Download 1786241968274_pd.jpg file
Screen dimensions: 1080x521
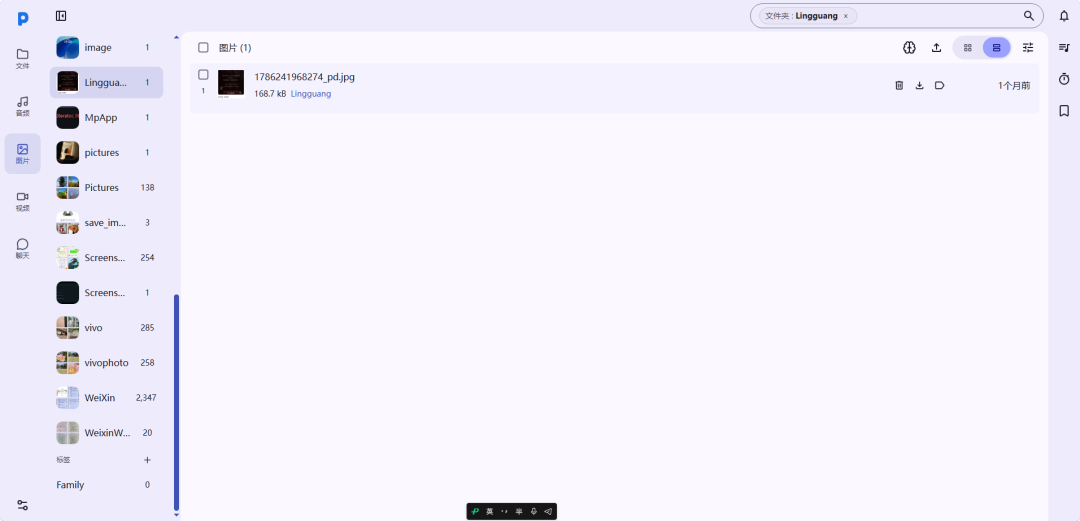point(919,85)
